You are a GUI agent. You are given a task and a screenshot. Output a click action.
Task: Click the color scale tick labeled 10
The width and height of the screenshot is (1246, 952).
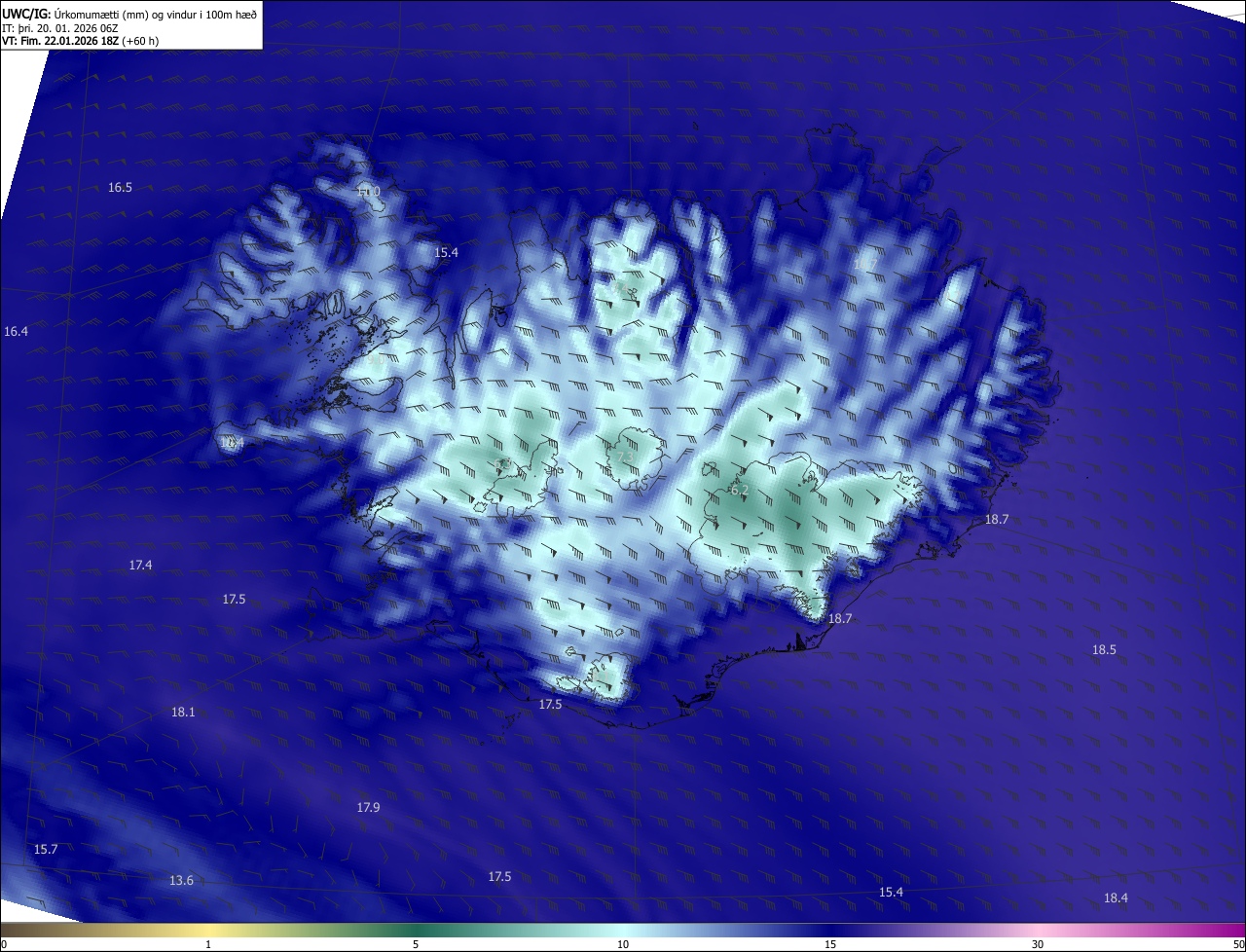click(623, 944)
